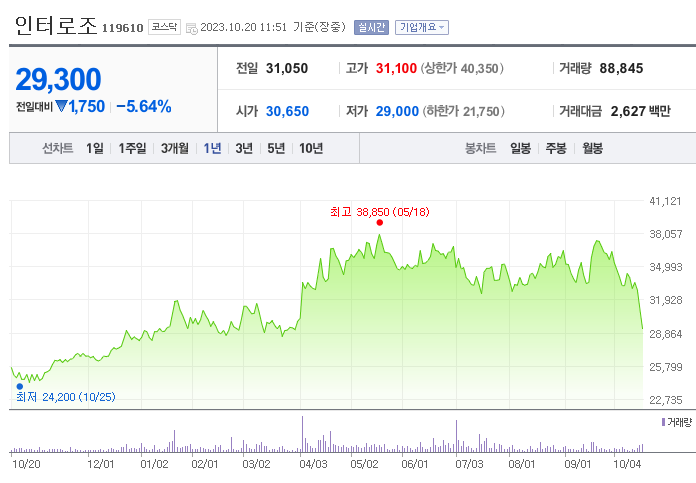Select the 1주일 line chart tab
696x483 pixels.
(x=132, y=148)
